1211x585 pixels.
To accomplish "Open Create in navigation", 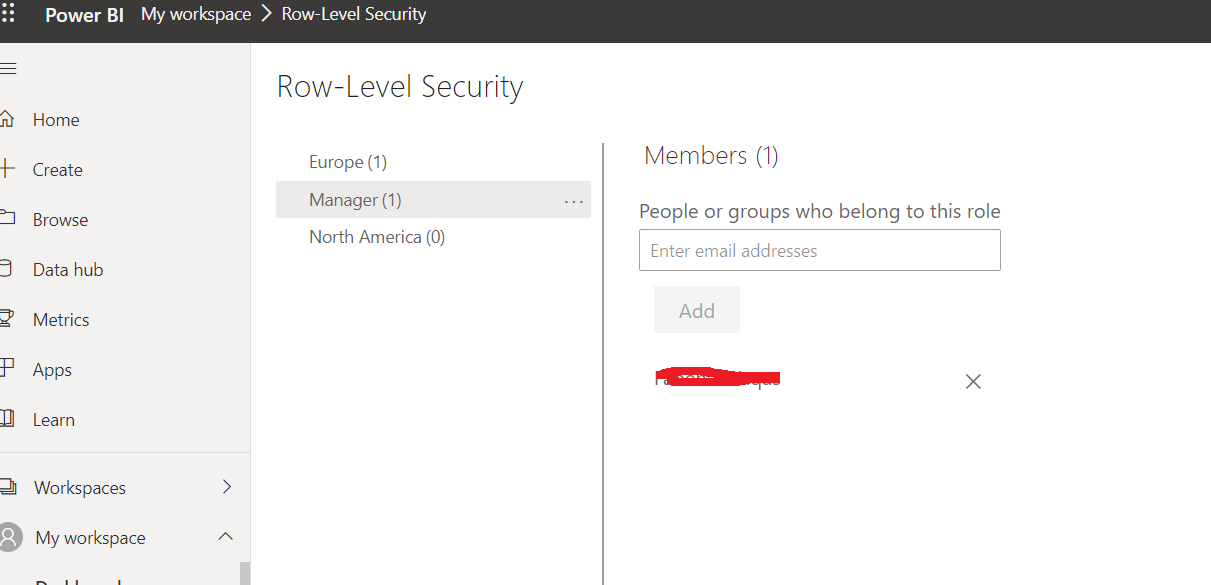I will tap(57, 170).
